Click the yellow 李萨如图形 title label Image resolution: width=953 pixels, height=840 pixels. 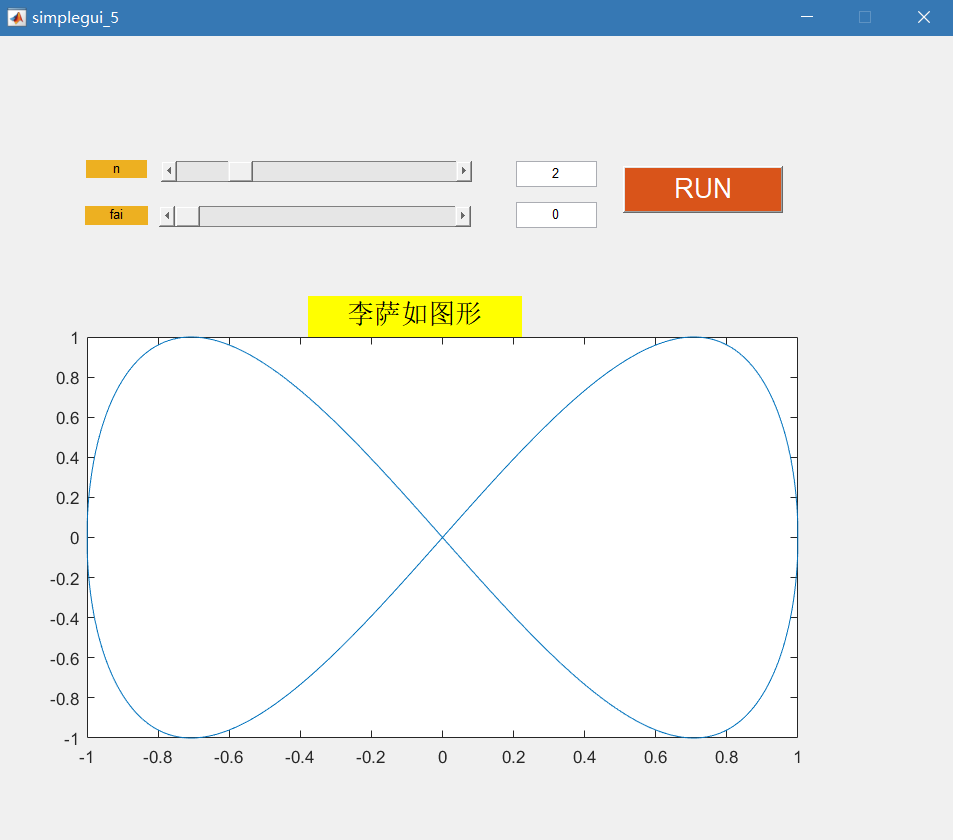[x=415, y=315]
